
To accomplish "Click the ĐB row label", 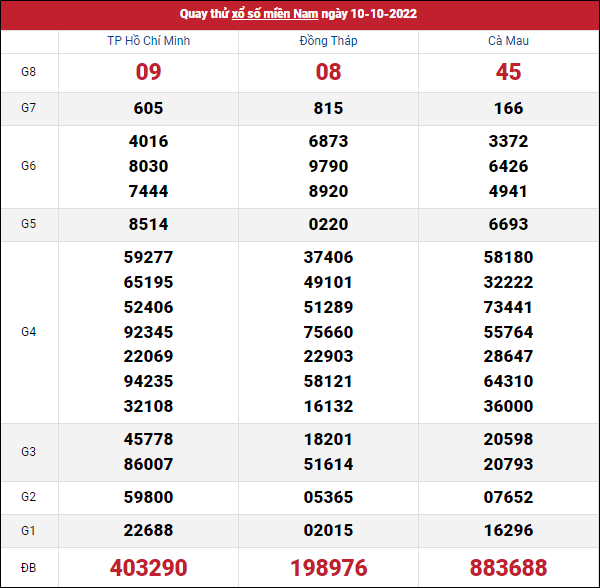I will [x=29, y=567].
